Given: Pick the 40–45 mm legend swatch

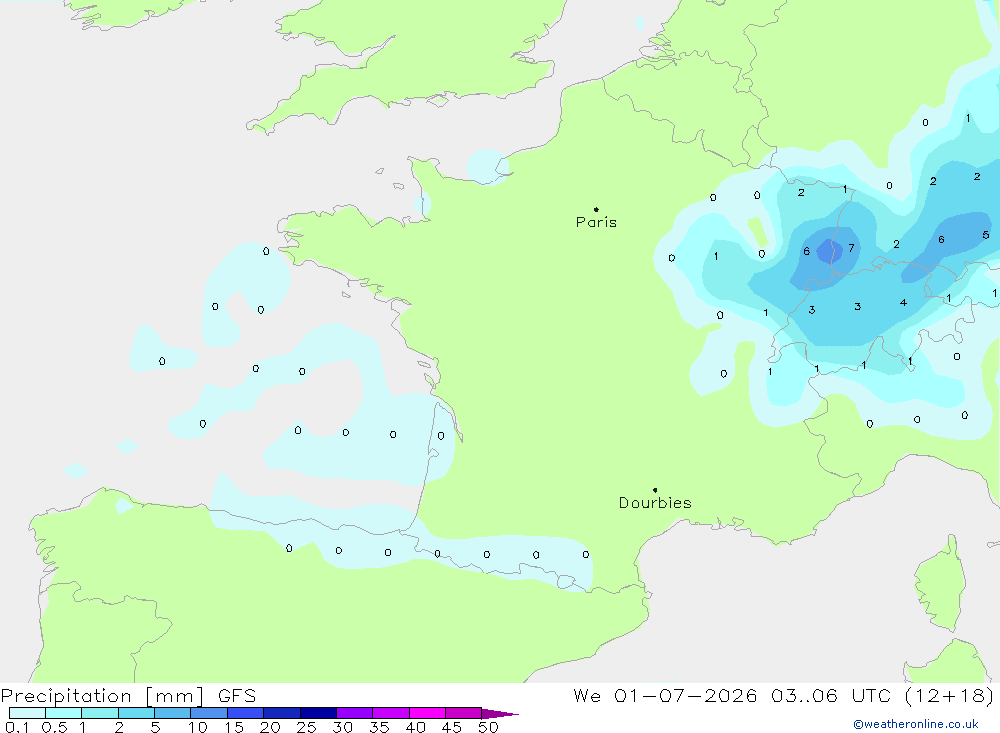Looking at the screenshot, I should coord(427,713).
